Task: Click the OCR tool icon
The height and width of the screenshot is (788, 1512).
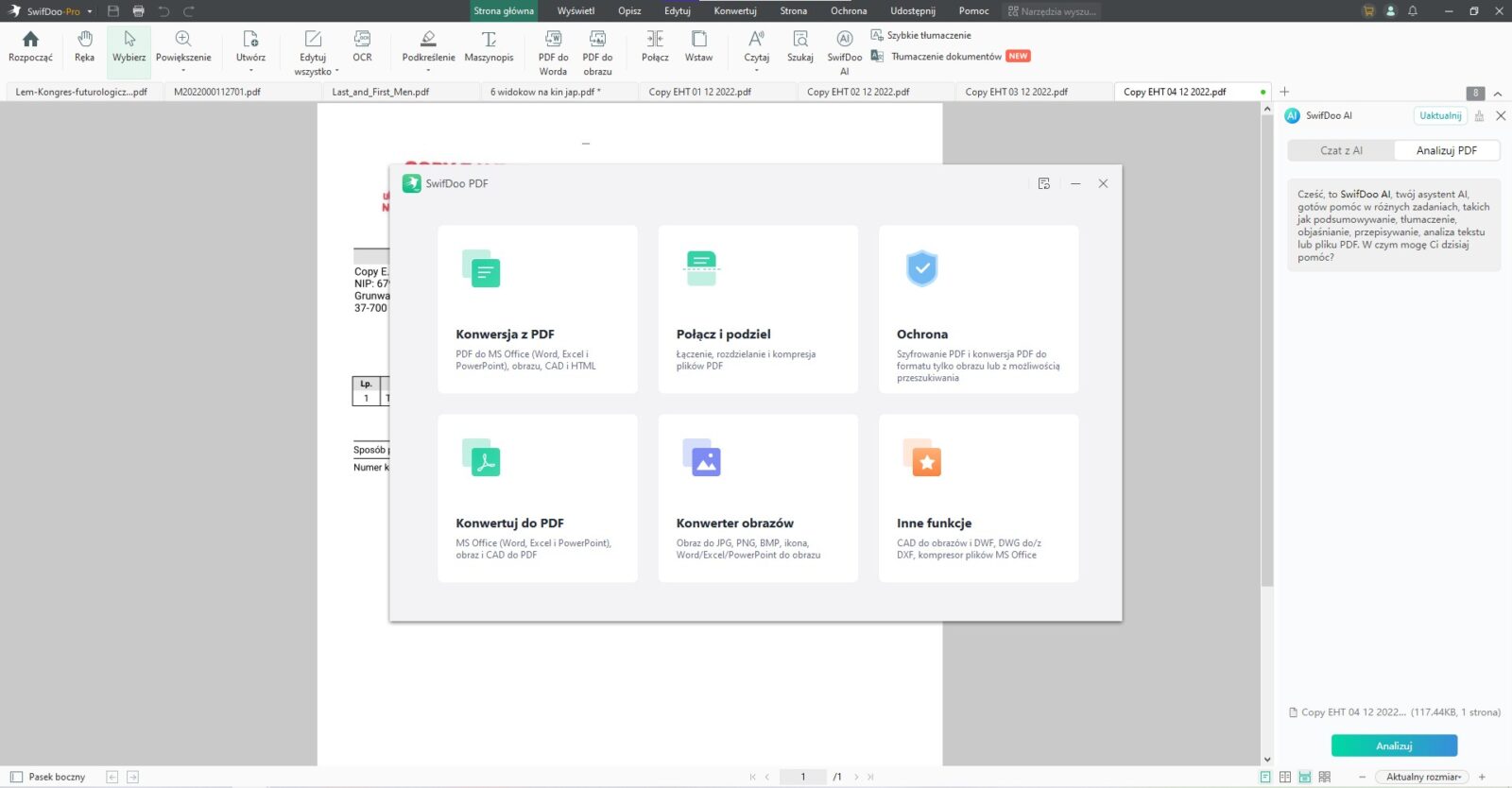Action: pos(362,39)
